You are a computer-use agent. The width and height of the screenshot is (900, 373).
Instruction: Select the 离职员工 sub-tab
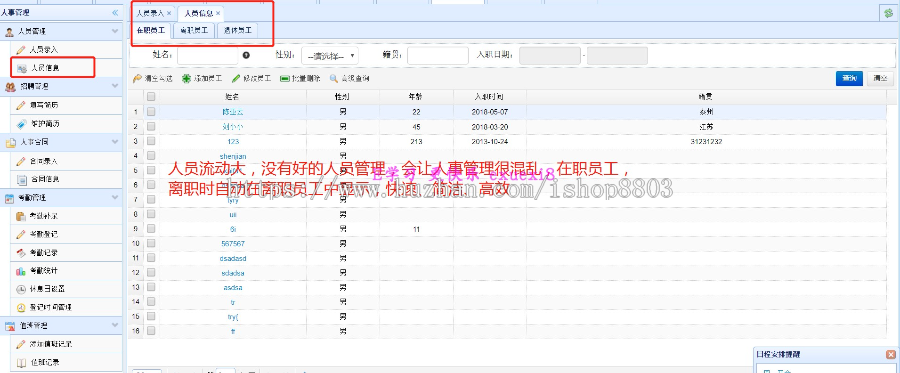click(194, 31)
